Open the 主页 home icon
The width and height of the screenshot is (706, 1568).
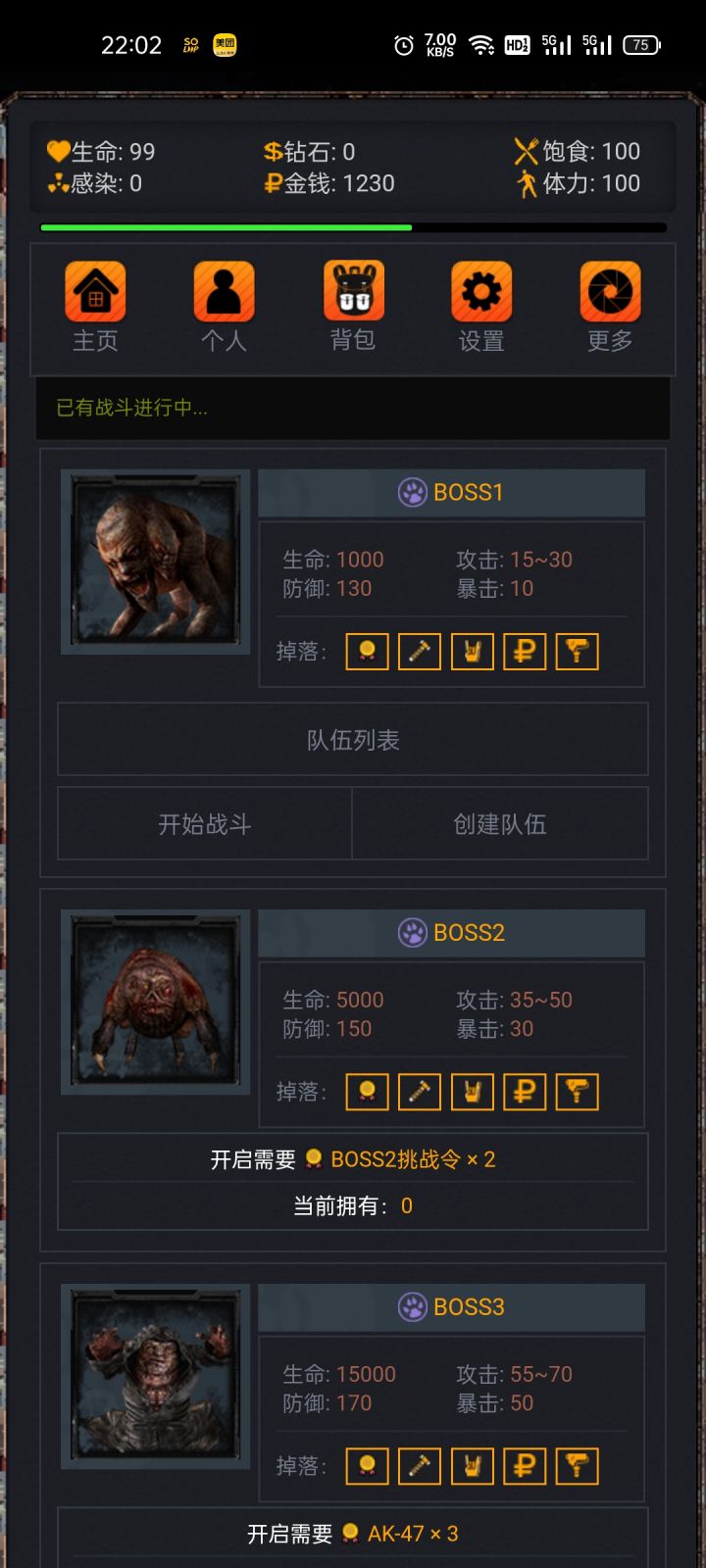pyautogui.click(x=95, y=292)
